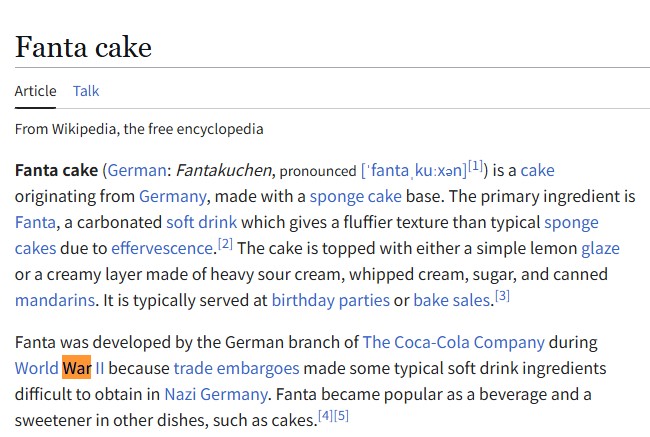The image size is (650, 437).
Task: Follow the cake link
Action: [x=537, y=170]
